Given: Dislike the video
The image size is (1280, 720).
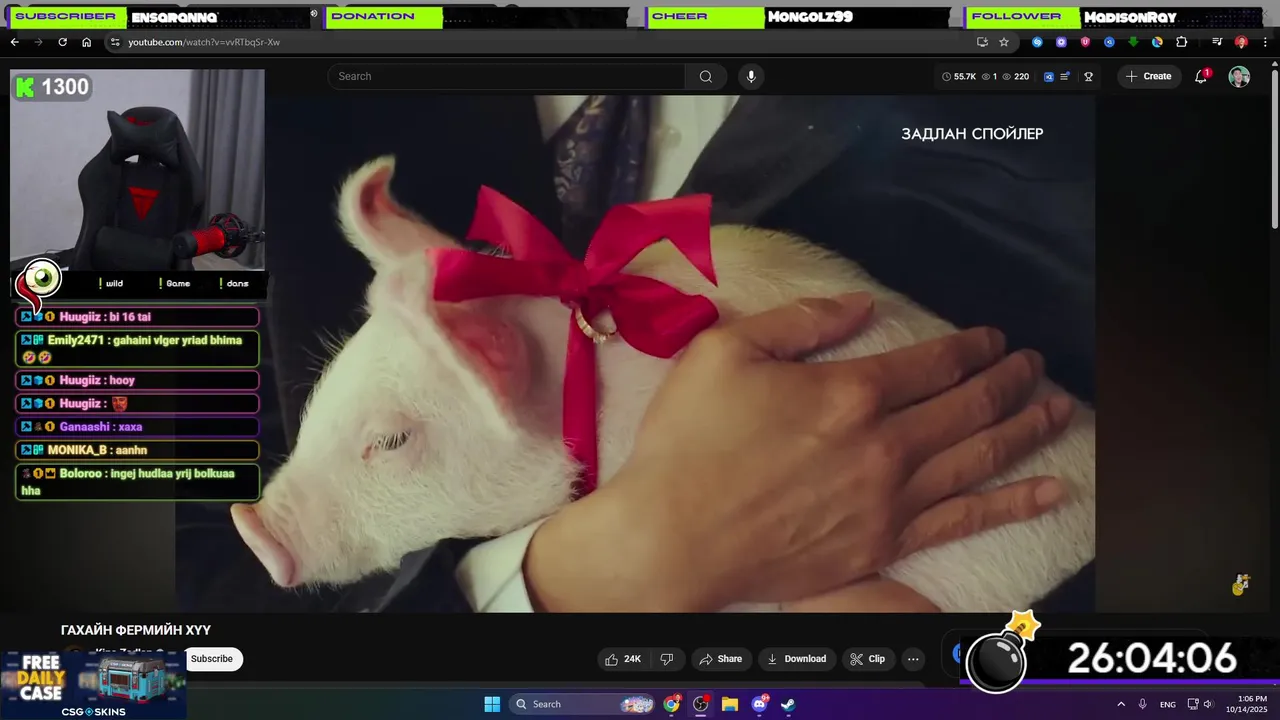Looking at the screenshot, I should click(667, 659).
